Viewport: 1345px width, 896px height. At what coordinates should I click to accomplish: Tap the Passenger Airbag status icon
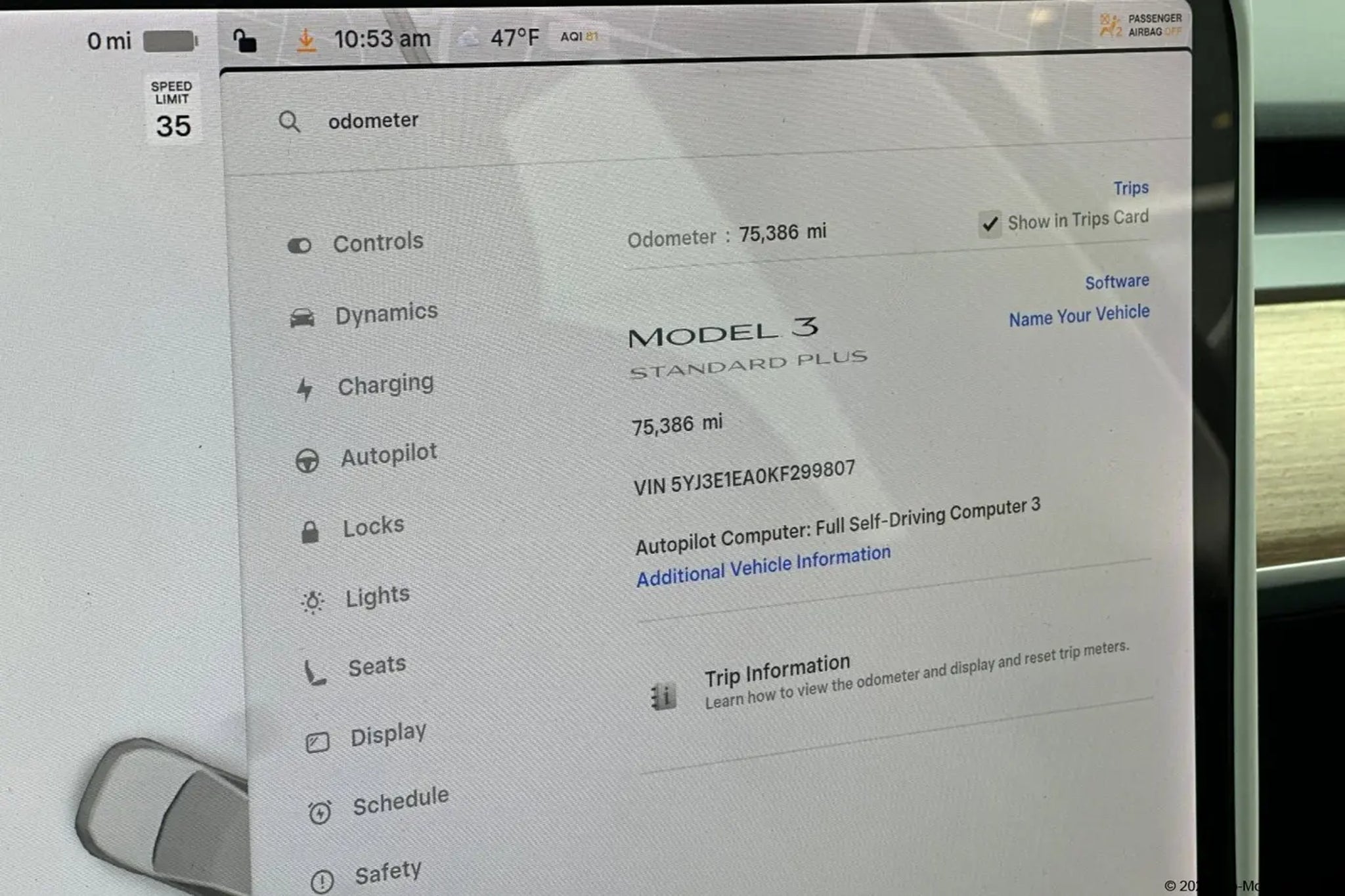(1110, 26)
